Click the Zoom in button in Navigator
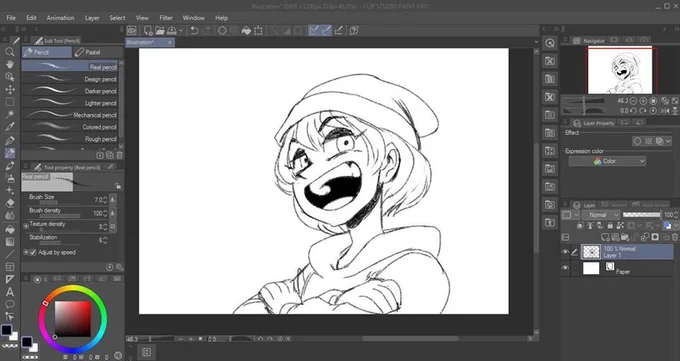Image resolution: width=680 pixels, height=361 pixels. point(643,101)
